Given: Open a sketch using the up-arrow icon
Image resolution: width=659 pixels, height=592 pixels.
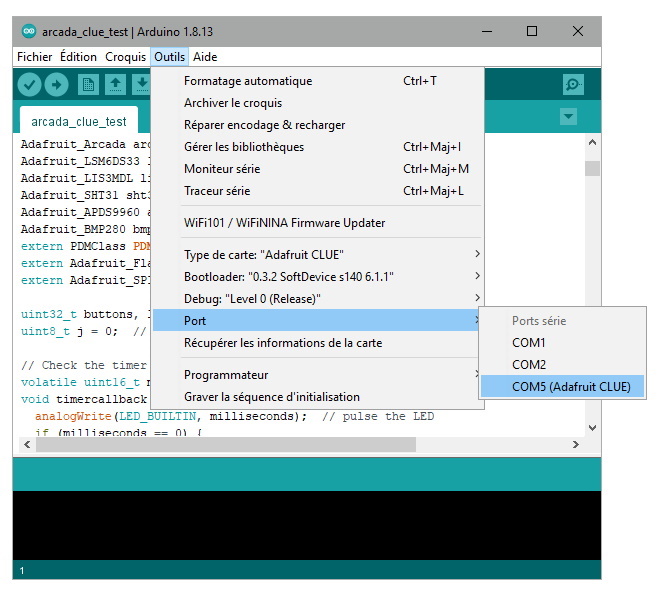Looking at the screenshot, I should pos(115,85).
